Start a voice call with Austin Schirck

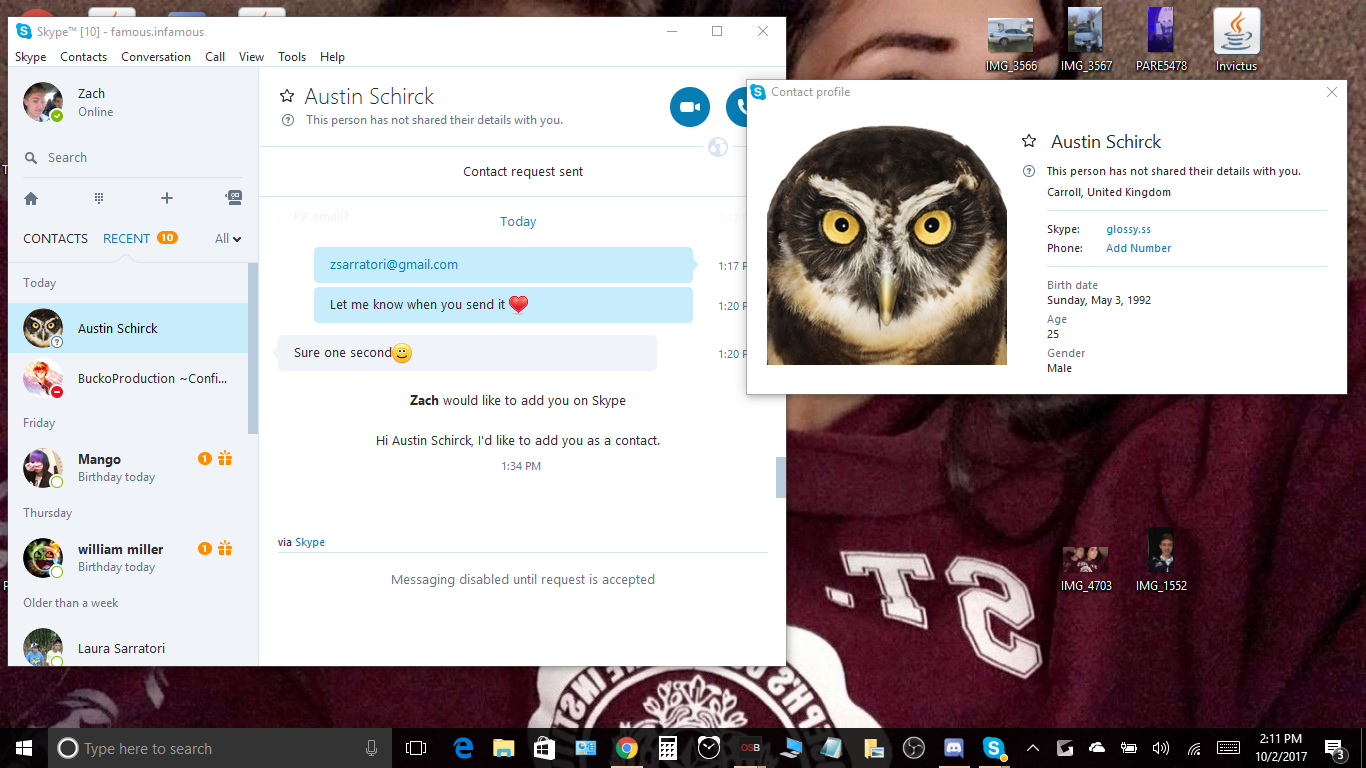coord(737,107)
